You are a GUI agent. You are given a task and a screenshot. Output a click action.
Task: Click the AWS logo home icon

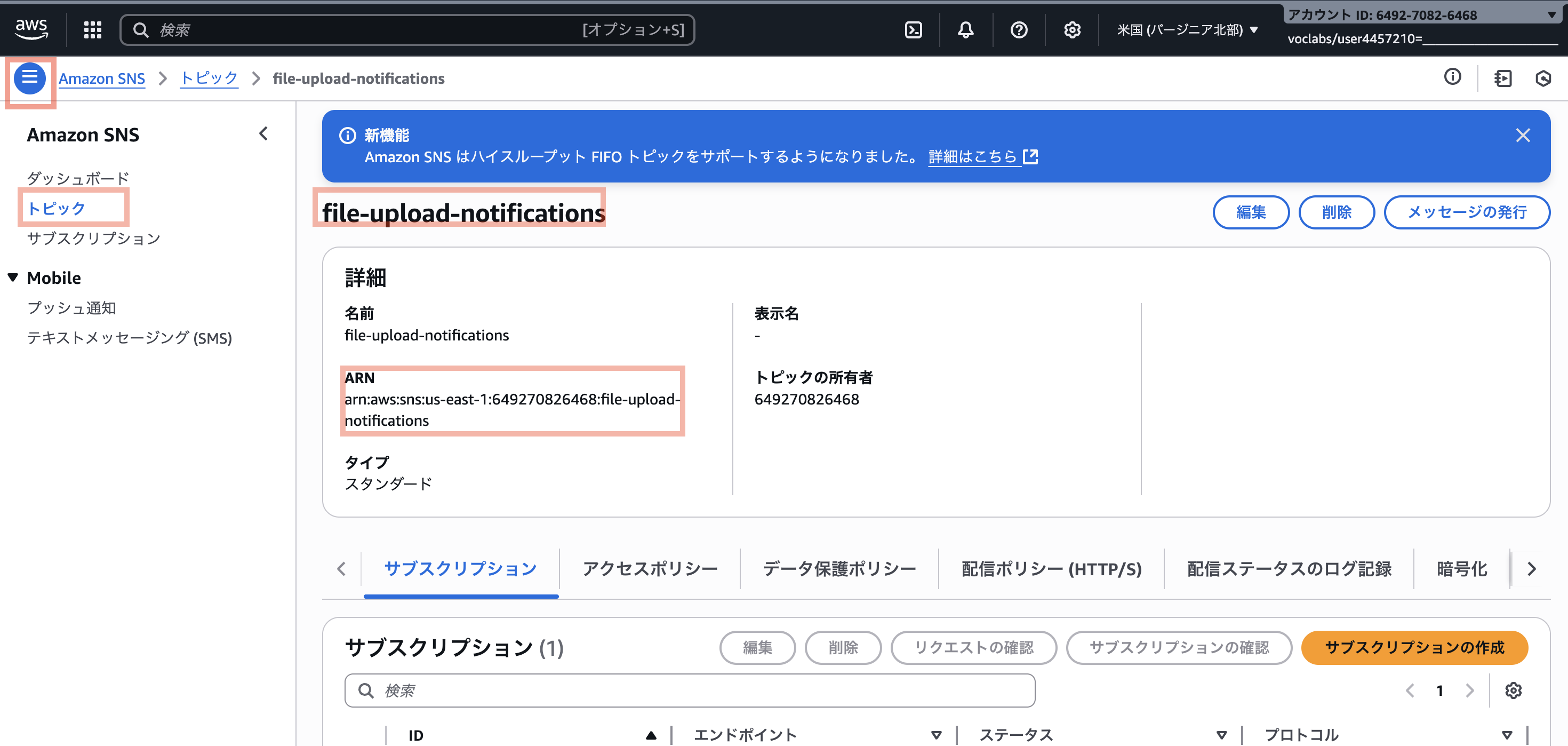[31, 29]
